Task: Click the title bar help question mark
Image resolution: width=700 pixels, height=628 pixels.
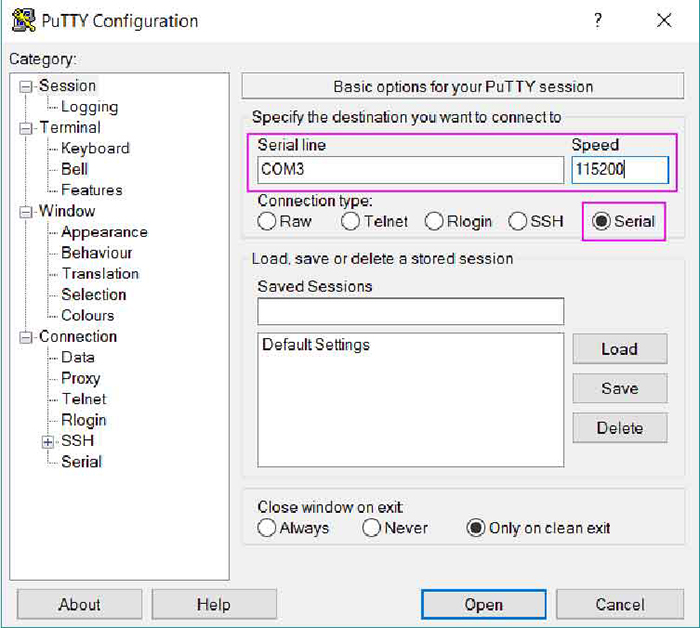Action: pos(598,21)
